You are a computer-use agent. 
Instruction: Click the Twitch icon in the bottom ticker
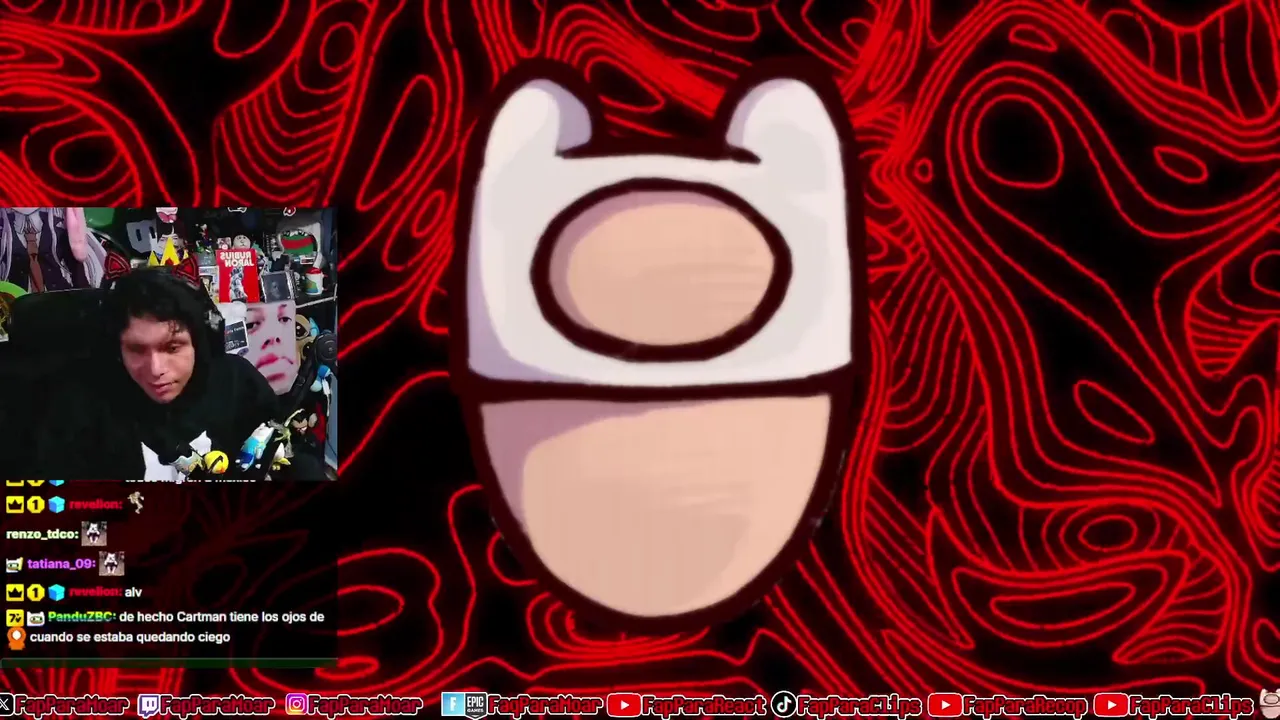pos(148,705)
